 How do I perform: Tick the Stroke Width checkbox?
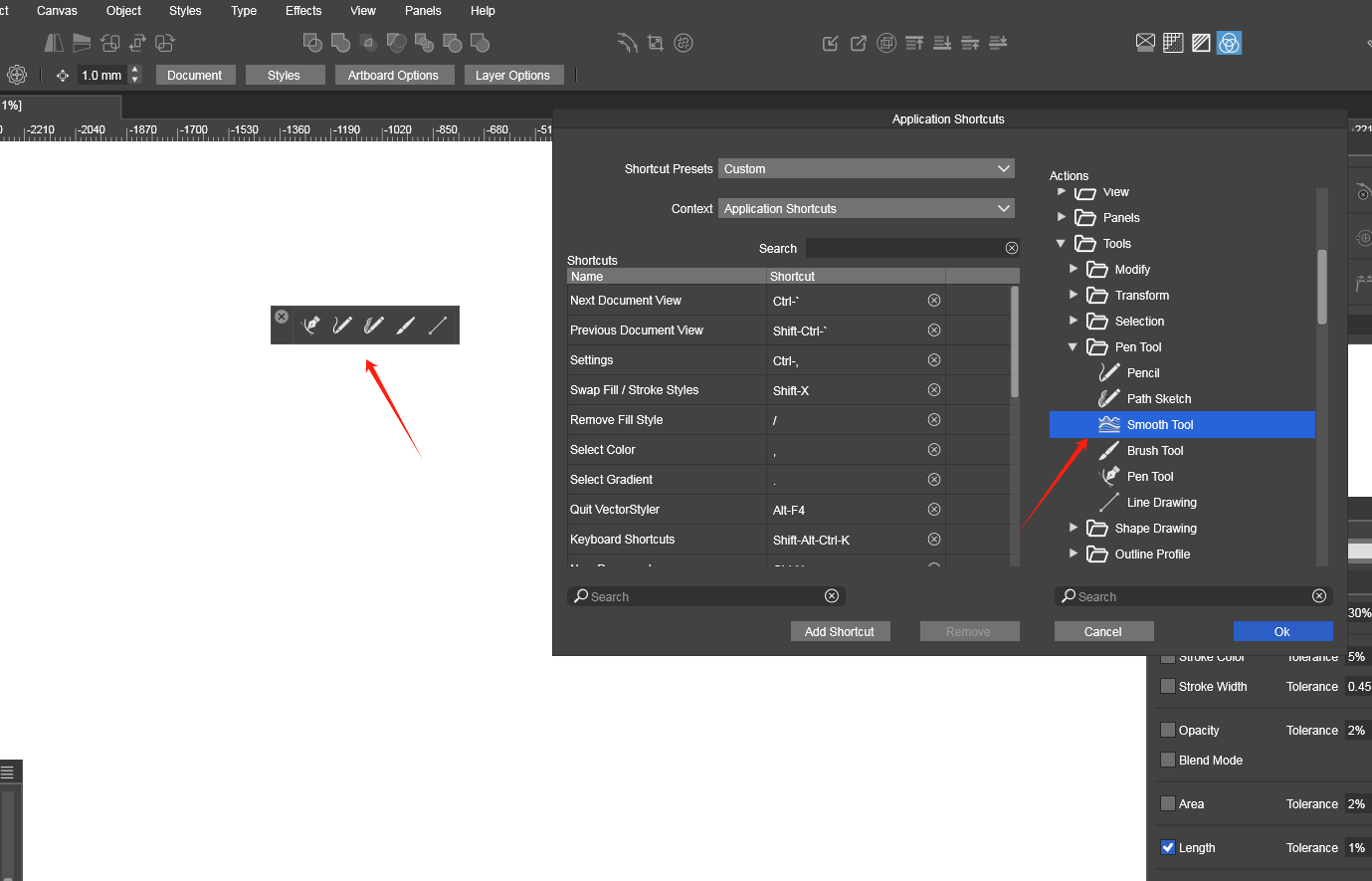(1168, 686)
